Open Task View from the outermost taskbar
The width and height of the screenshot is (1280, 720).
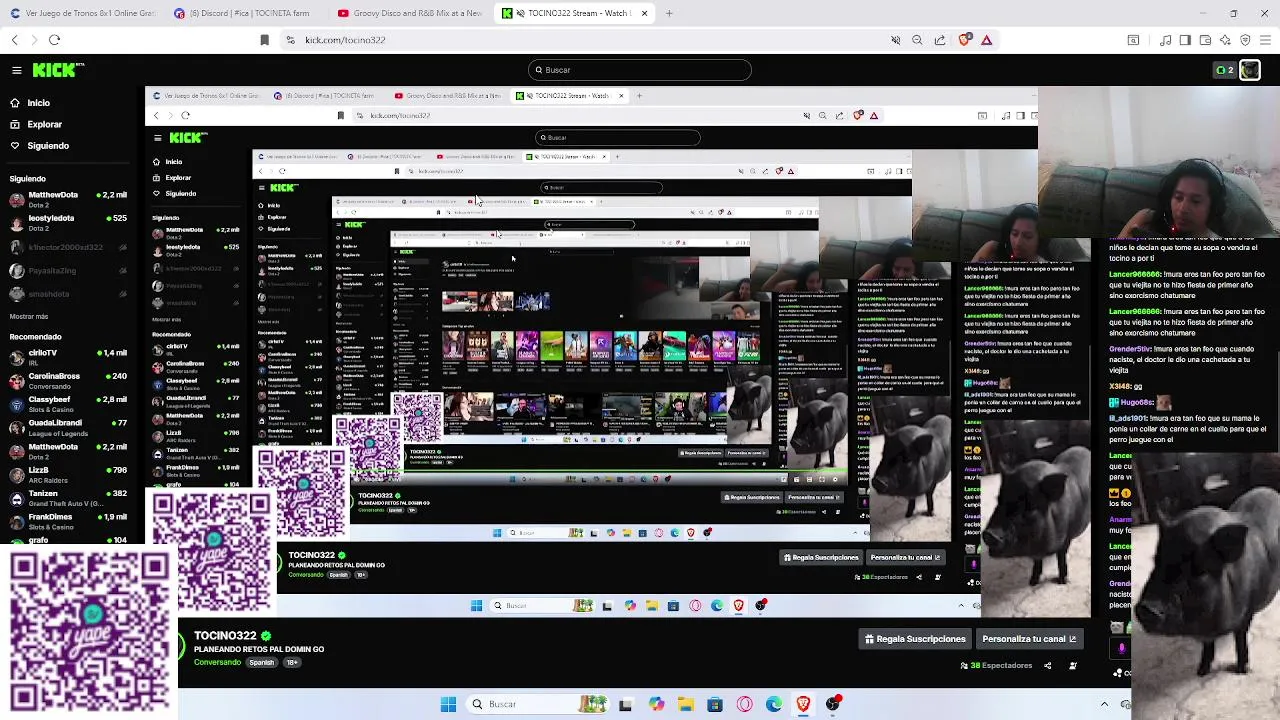[x=625, y=704]
